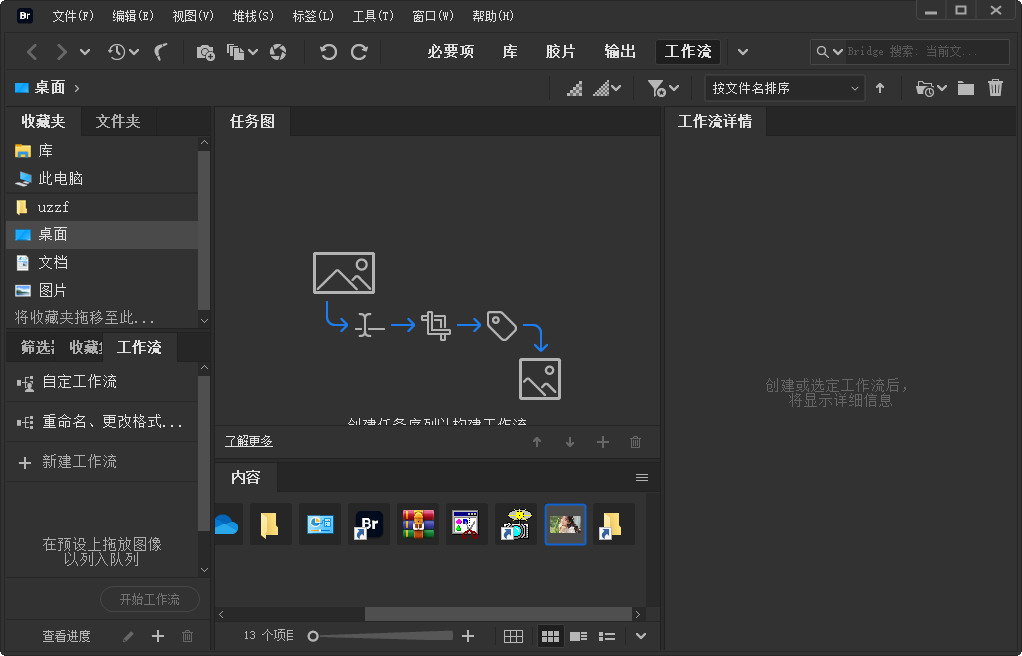Open the view options chevron at bottom right
This screenshot has width=1022, height=656.
pos(641,635)
